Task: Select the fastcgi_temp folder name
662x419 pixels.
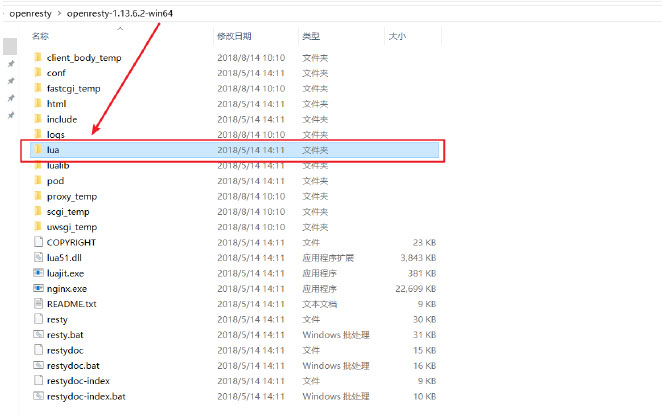Action: 73,88
